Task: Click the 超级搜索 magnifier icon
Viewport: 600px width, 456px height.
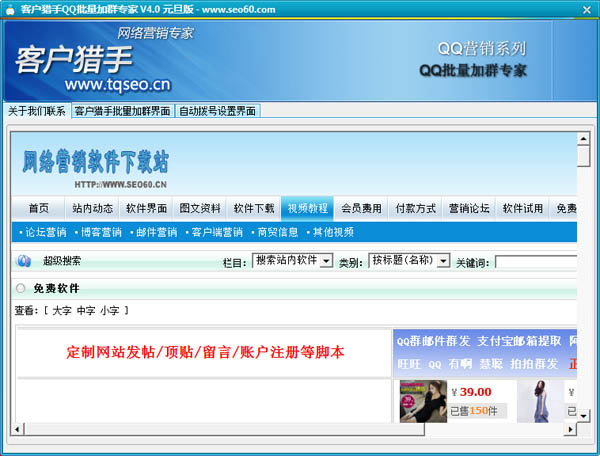Action: pos(24,262)
